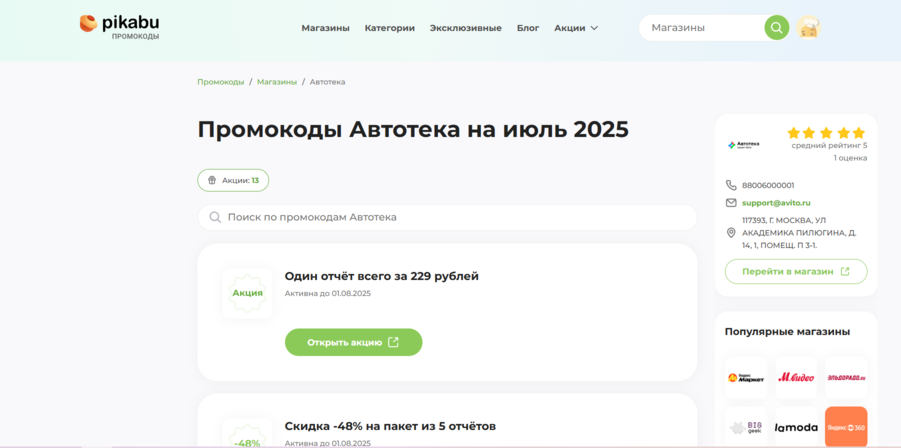
Task: Open Яндекс Маркет store logo
Action: [746, 378]
